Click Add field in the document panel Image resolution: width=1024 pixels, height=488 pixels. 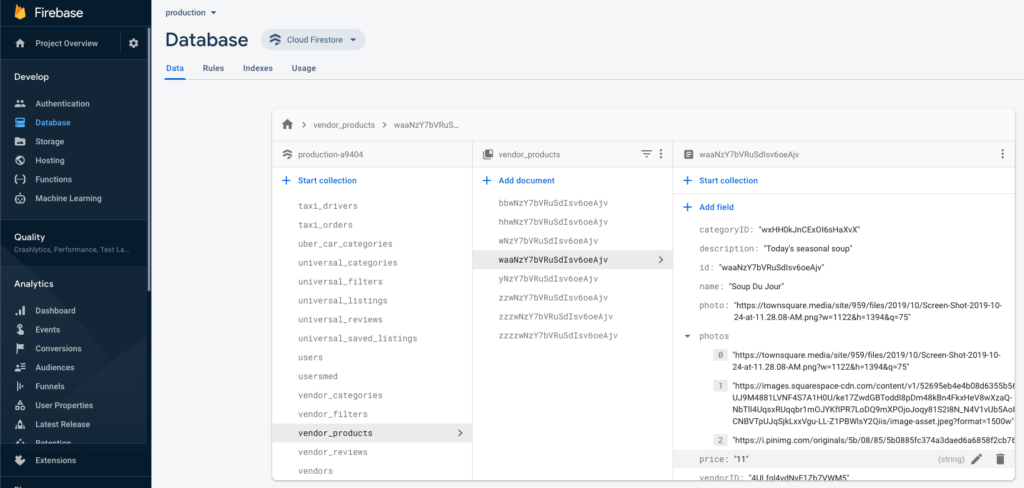715,207
